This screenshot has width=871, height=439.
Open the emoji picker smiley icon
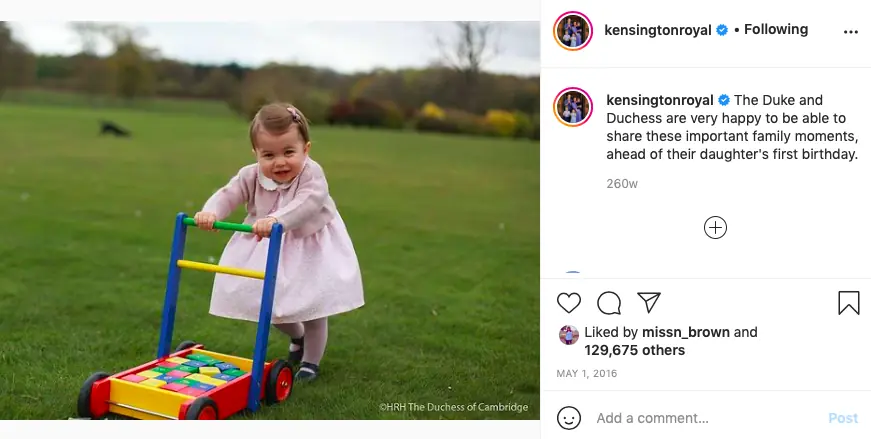[x=569, y=418]
